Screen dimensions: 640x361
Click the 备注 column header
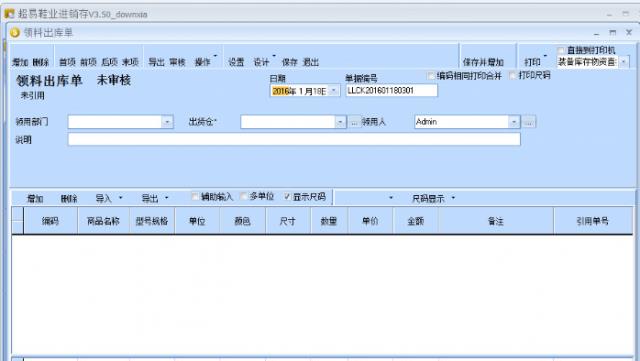click(496, 221)
